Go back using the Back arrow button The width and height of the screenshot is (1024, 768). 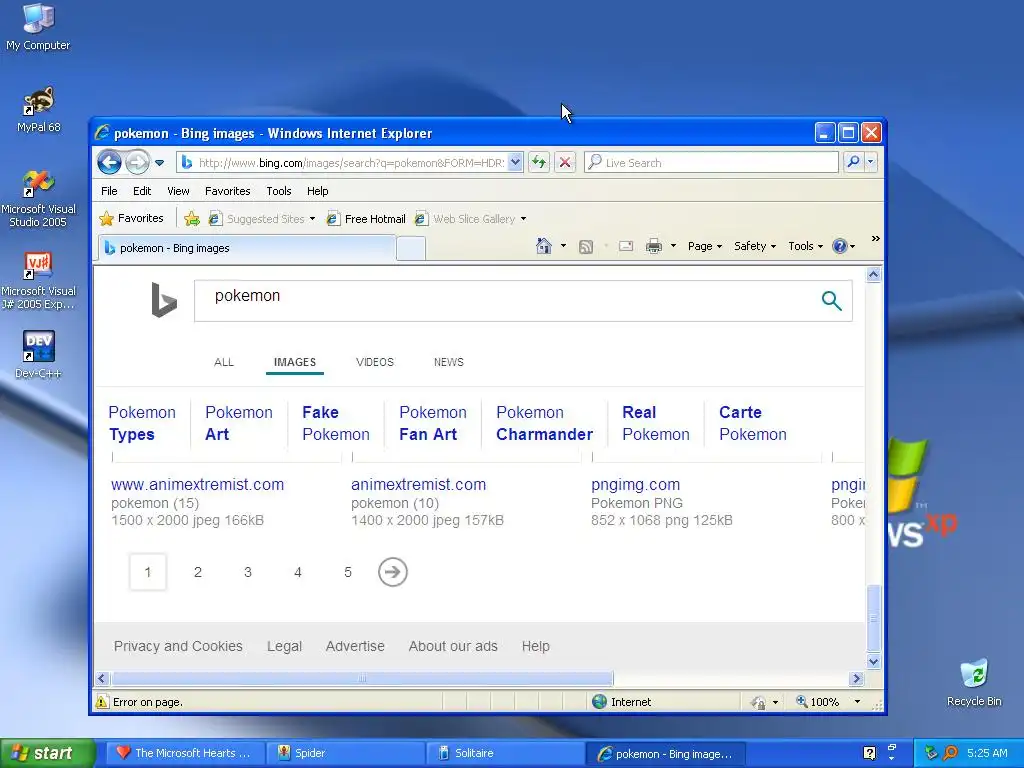coord(109,162)
